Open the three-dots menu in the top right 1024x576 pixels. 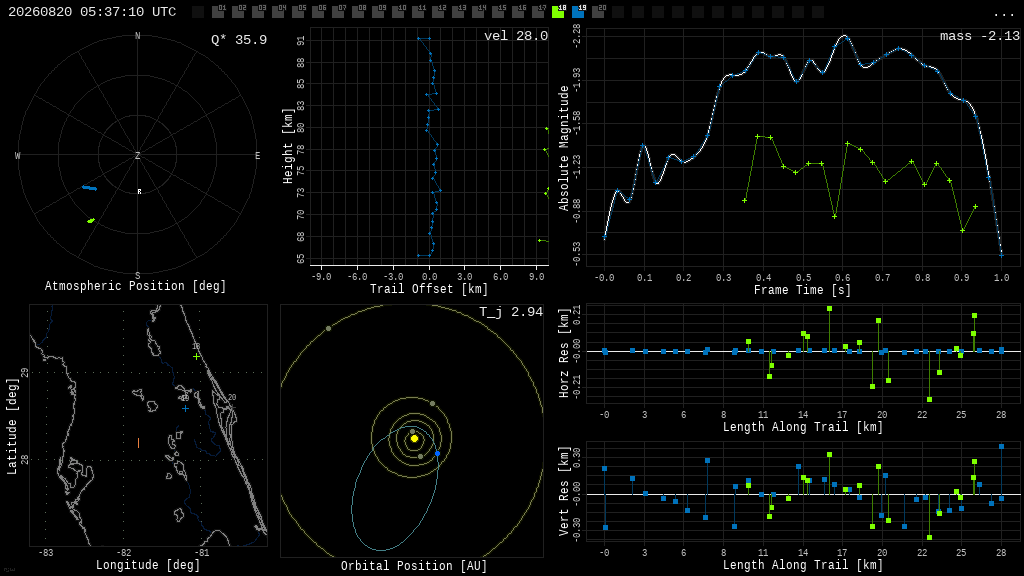pos(1003,14)
